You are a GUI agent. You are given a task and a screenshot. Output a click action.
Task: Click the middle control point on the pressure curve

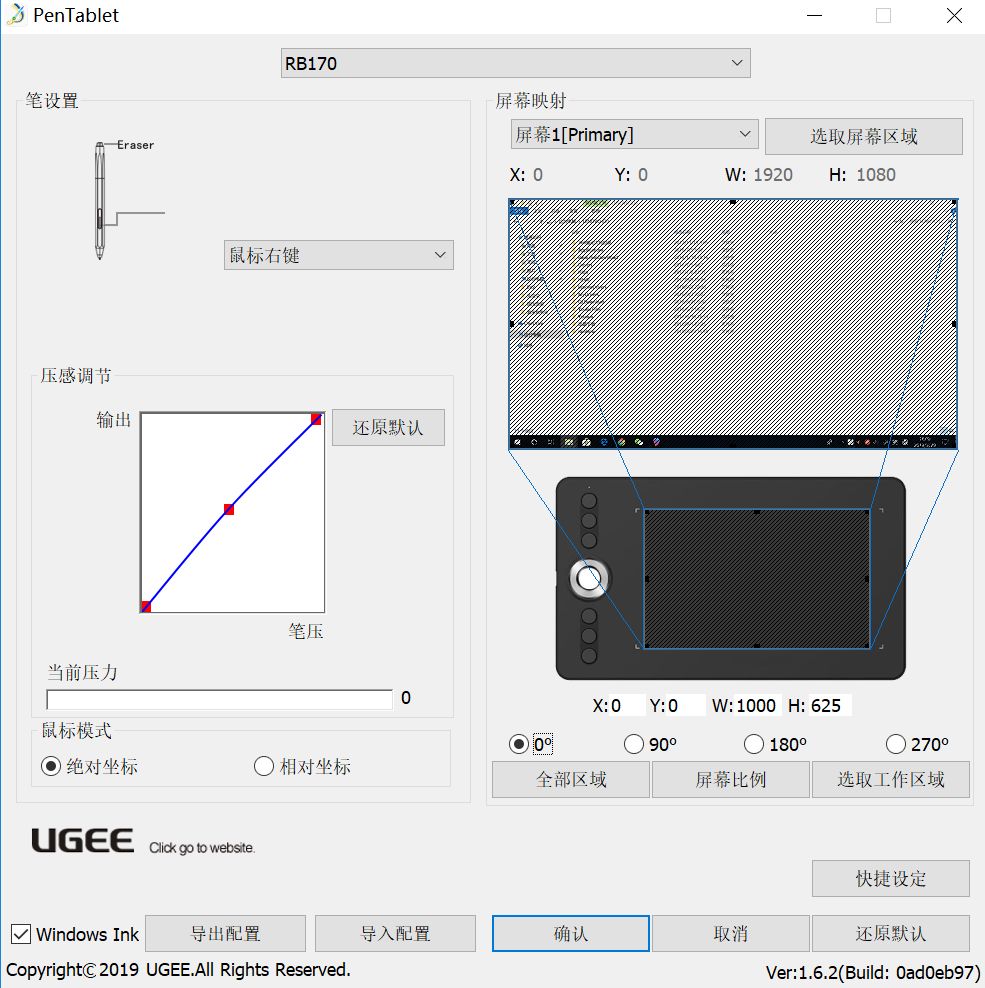tap(228, 509)
